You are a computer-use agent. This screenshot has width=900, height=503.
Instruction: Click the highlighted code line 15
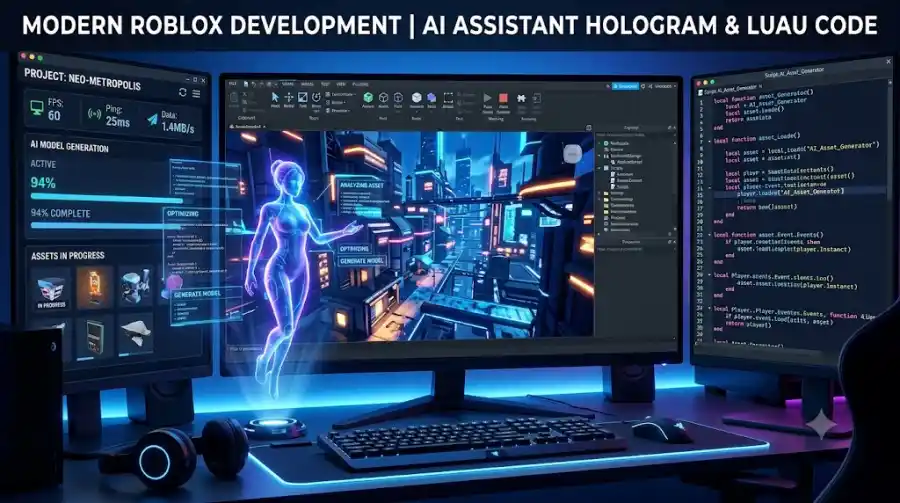[x=798, y=194]
